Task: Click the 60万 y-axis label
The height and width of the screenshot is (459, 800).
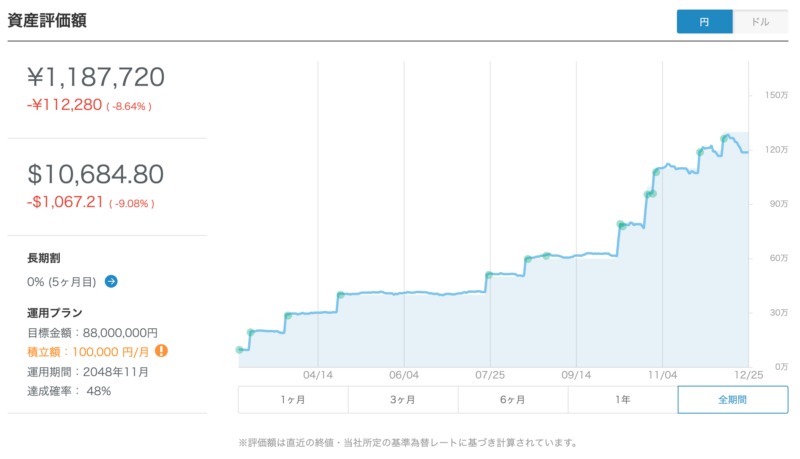Action: tap(779, 258)
